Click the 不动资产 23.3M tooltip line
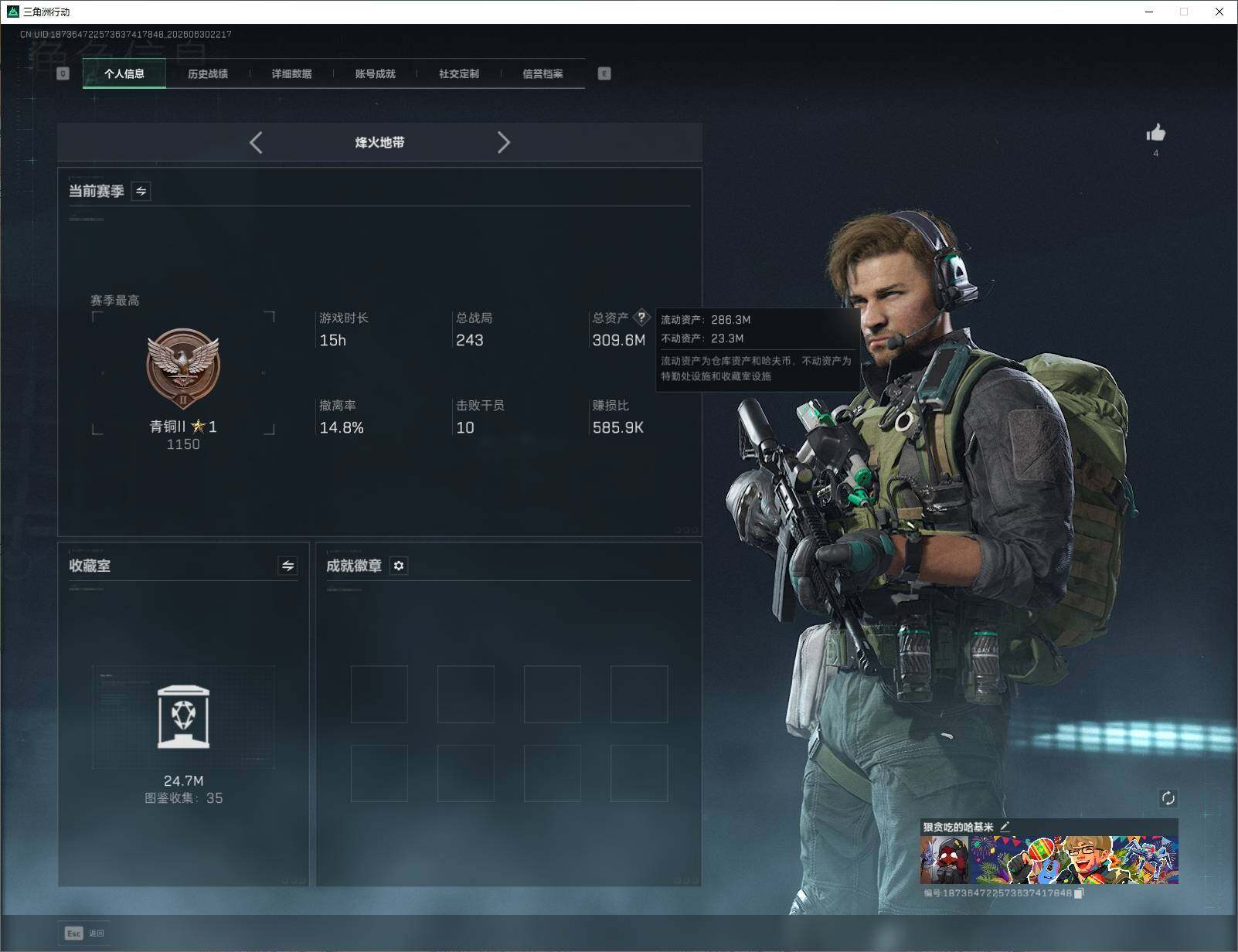 (702, 338)
